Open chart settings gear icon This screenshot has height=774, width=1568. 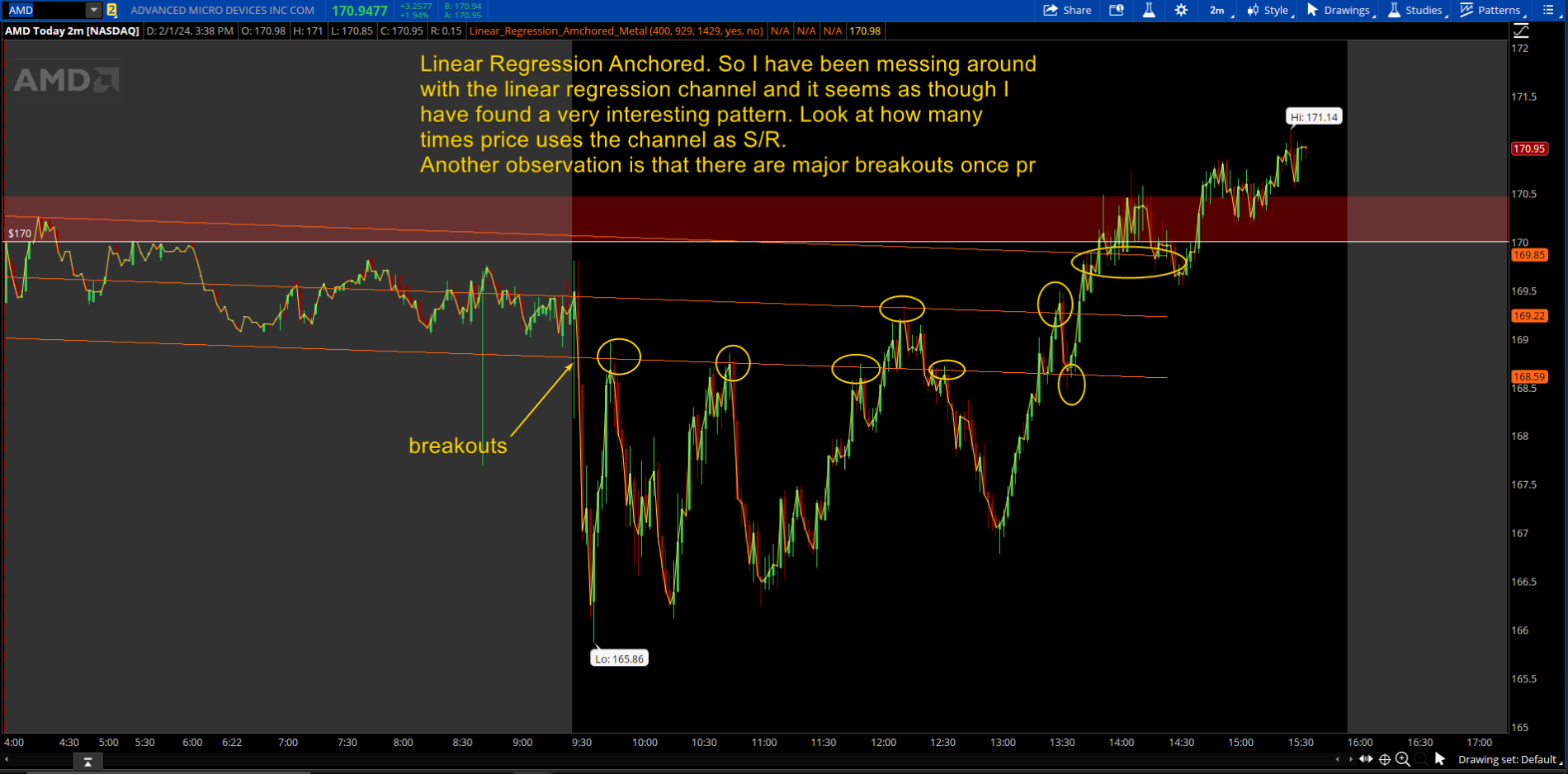[x=1181, y=10]
